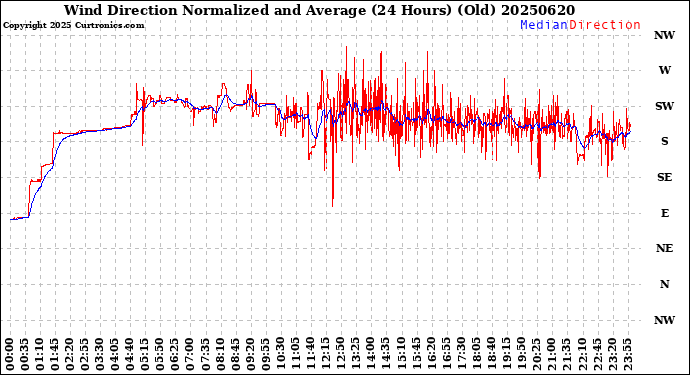690x375 pixels.
Task: Click the 04:05 time axis label
Action: click(114, 355)
